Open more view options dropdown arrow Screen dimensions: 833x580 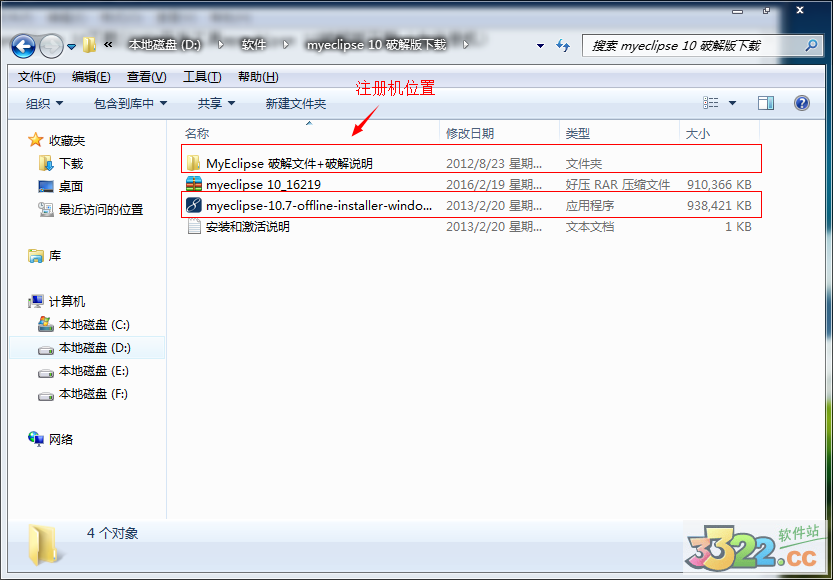pos(733,103)
